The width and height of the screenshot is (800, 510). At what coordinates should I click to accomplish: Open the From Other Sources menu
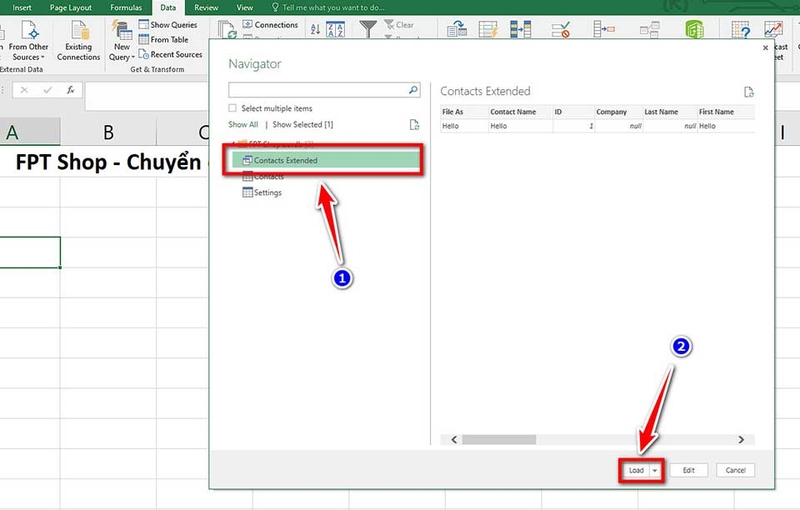[x=29, y=41]
